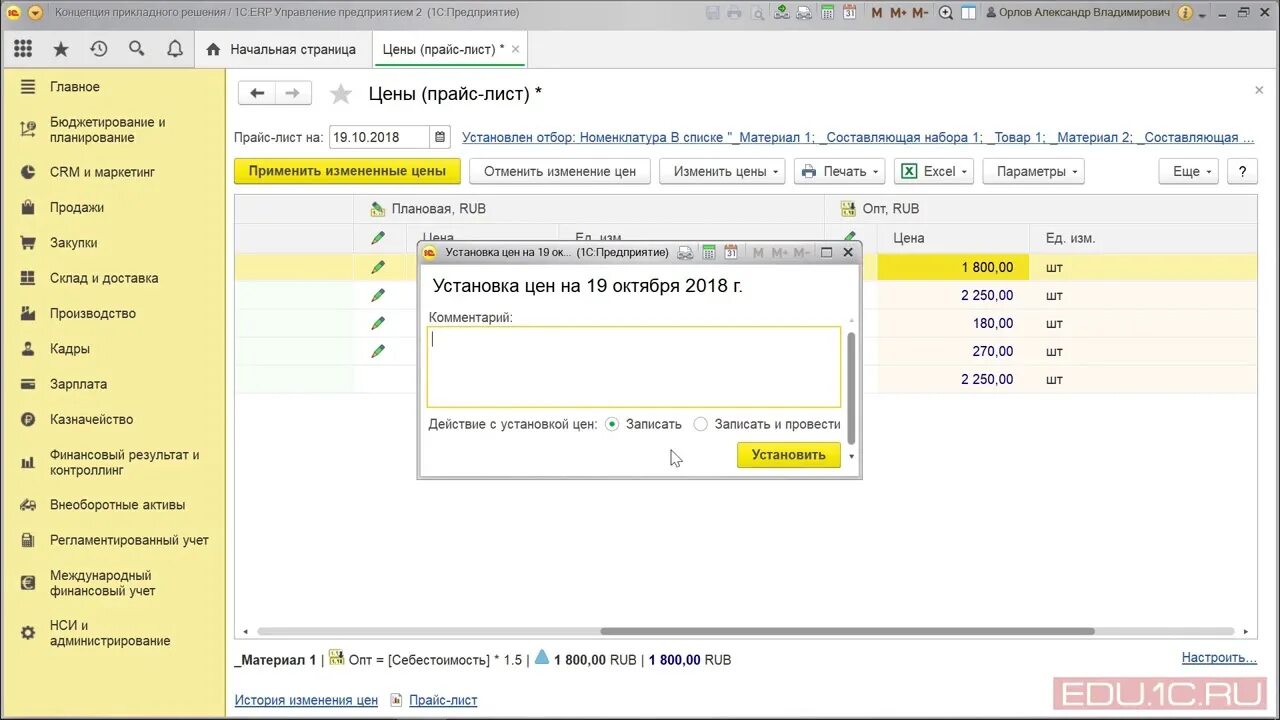Open История изменения цен link
This screenshot has height=720, width=1280.
tap(306, 700)
